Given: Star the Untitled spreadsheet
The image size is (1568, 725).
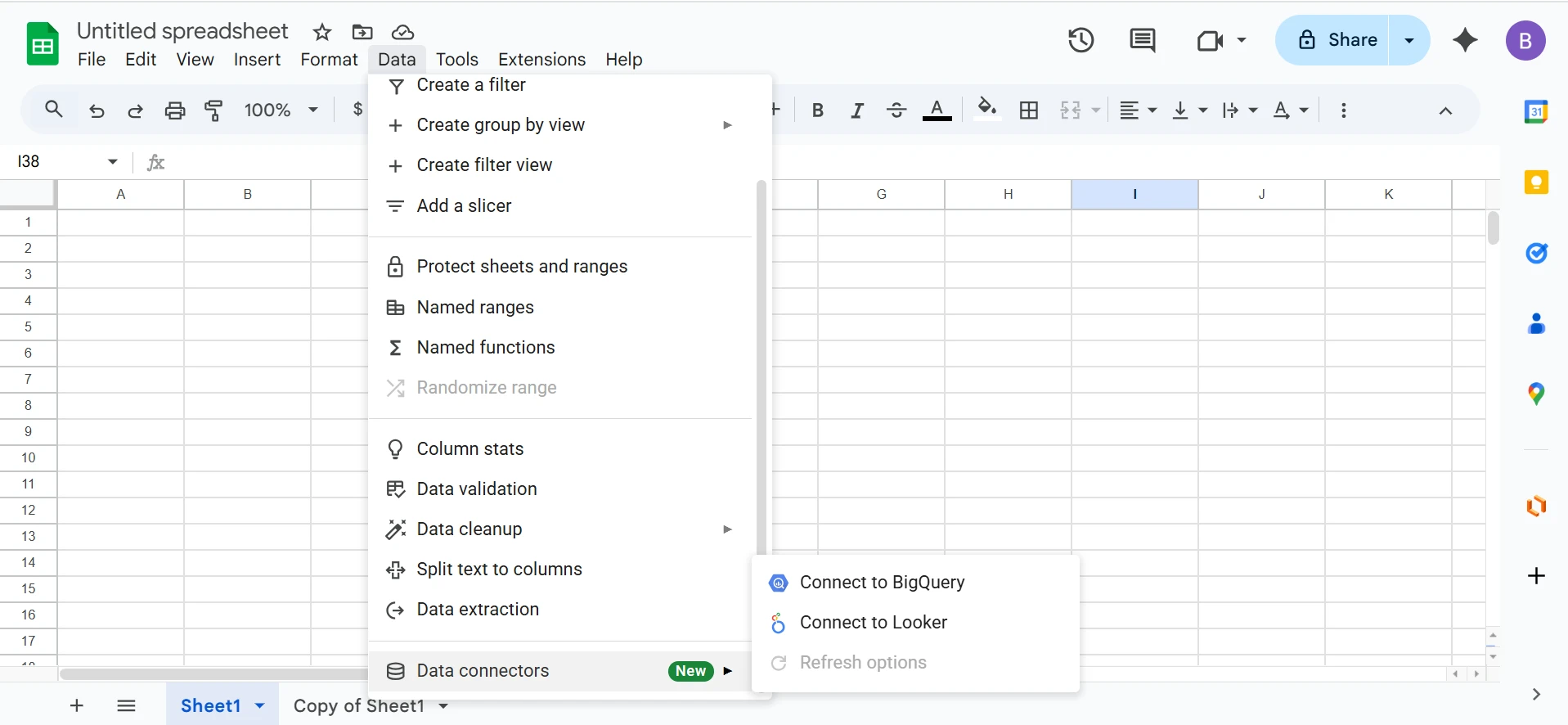Looking at the screenshot, I should [322, 32].
